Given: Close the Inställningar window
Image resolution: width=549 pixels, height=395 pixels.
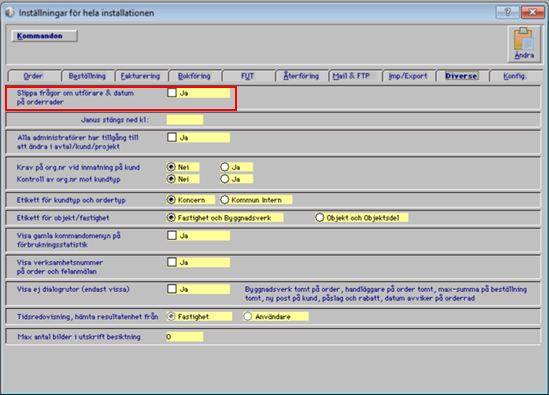Looking at the screenshot, I should 533,12.
